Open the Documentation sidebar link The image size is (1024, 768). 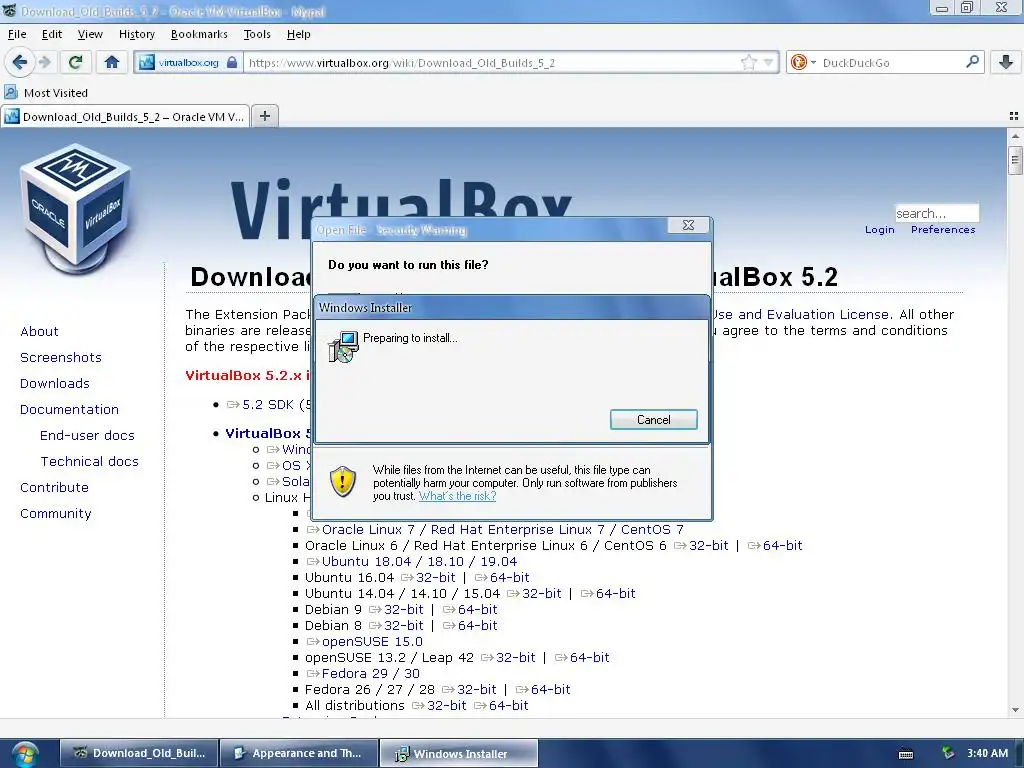(69, 409)
